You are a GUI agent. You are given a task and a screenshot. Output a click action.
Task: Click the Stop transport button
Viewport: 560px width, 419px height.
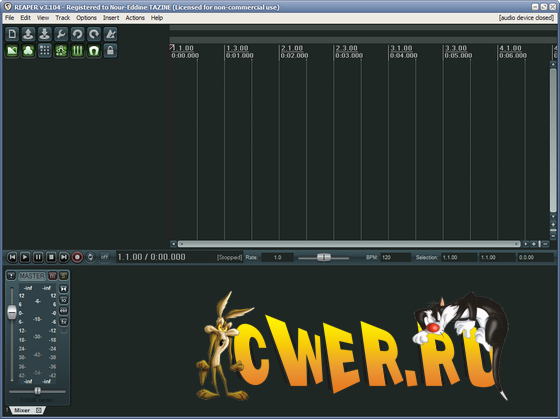(x=51, y=257)
